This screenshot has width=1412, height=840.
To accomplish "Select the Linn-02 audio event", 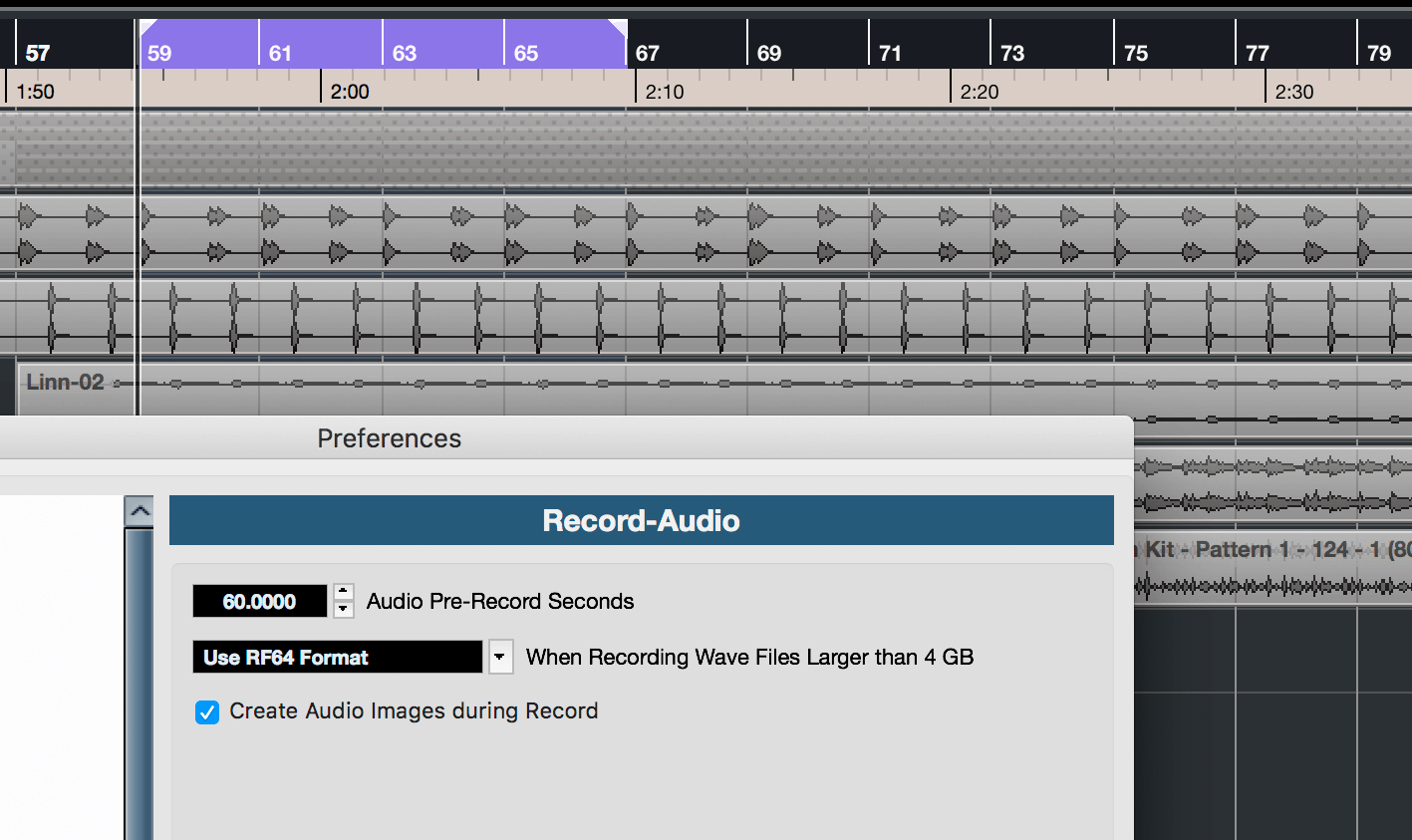I will pyautogui.click(x=714, y=389).
